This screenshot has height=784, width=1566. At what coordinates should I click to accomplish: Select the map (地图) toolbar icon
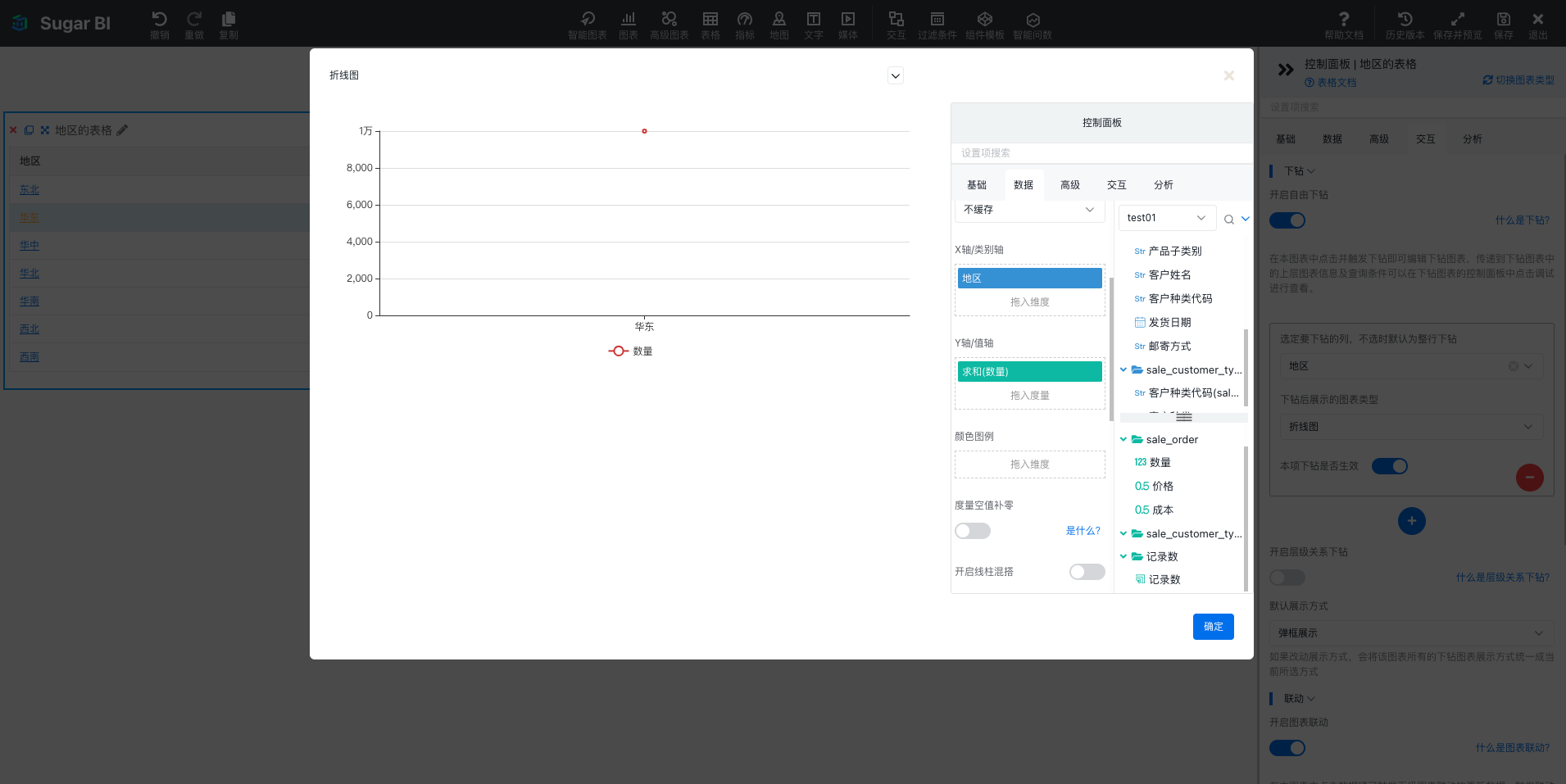tap(779, 19)
